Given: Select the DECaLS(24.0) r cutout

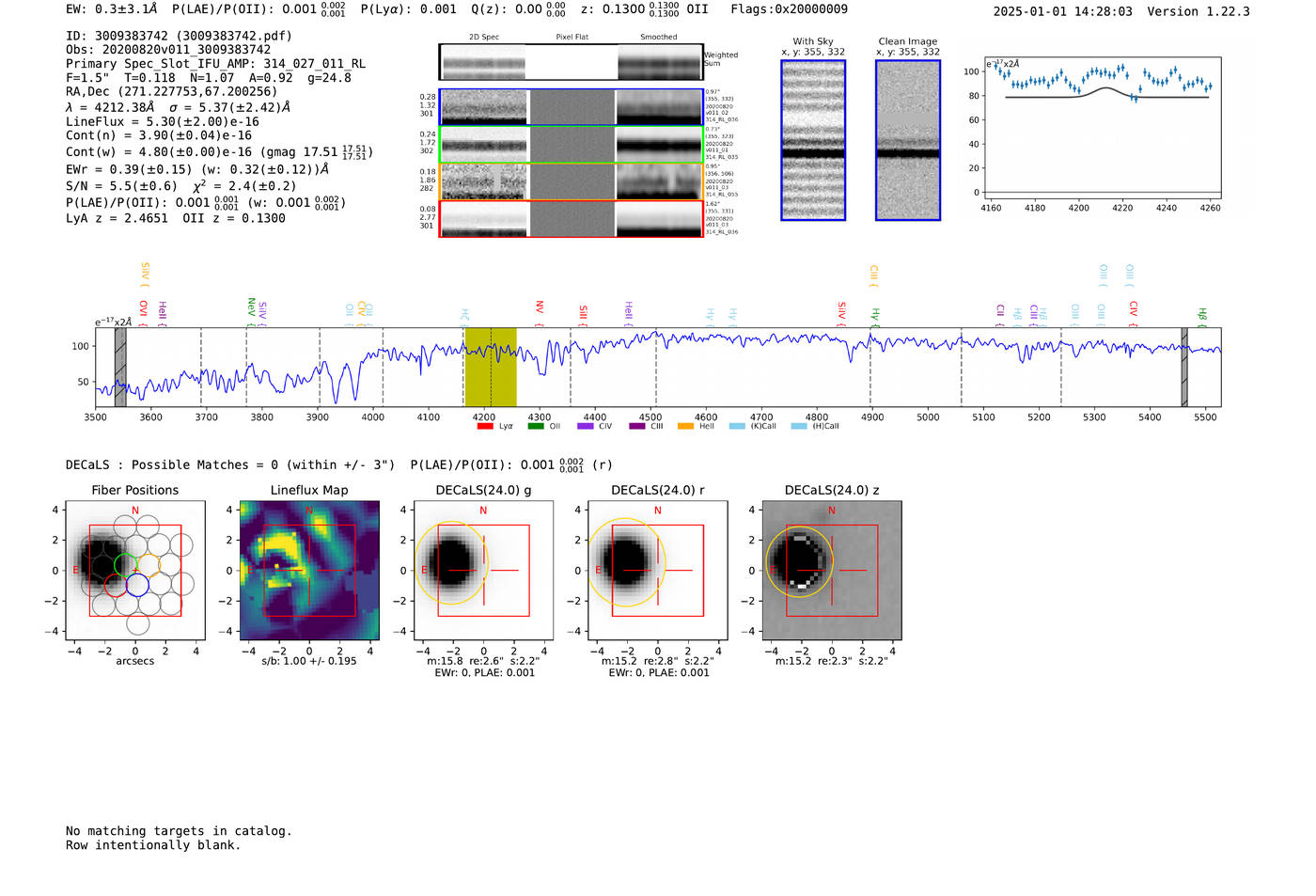Looking at the screenshot, I should point(658,571).
